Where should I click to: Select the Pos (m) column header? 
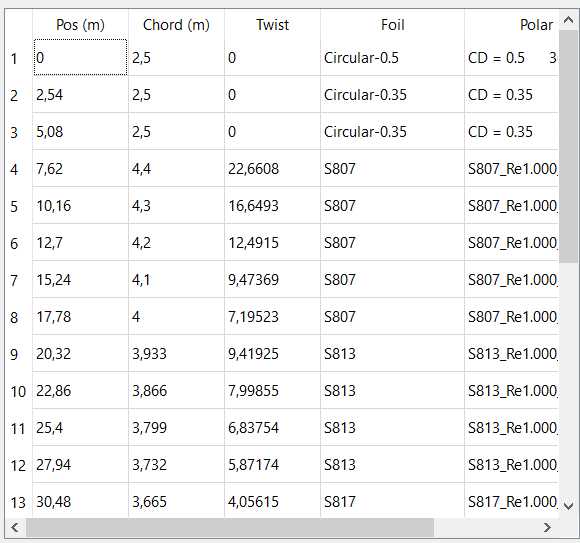coord(80,24)
